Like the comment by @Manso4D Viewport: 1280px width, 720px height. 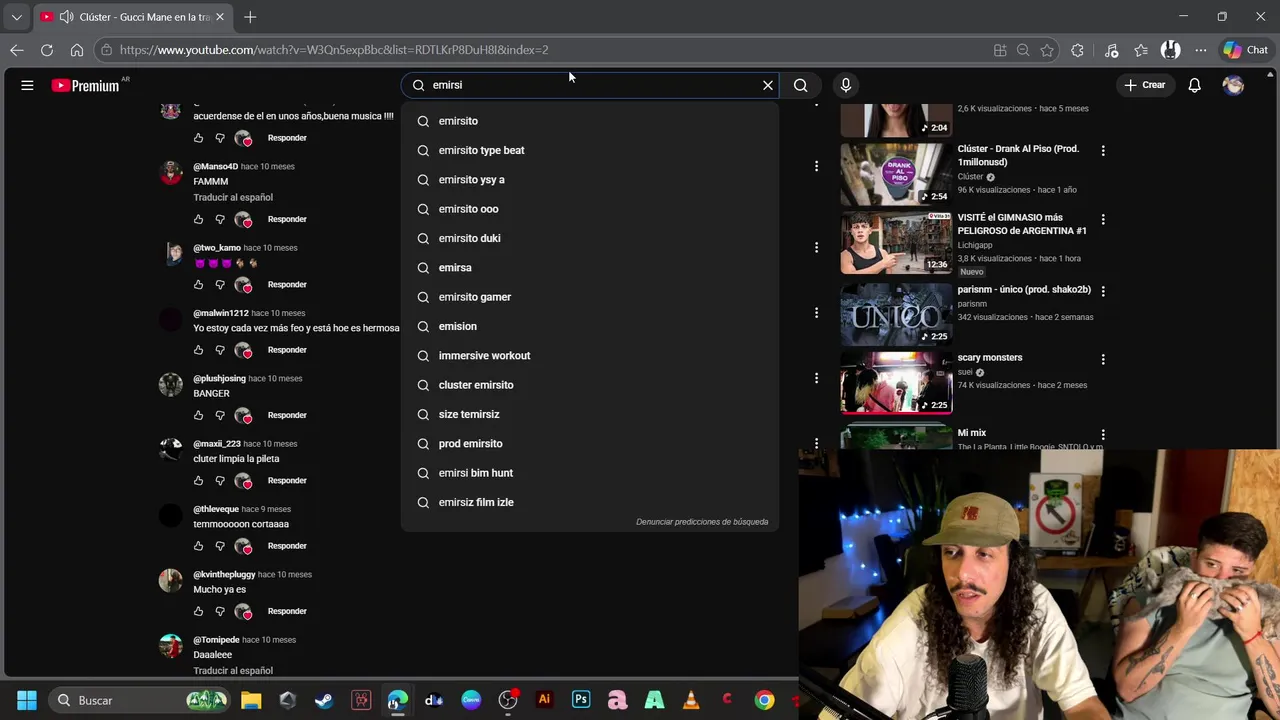click(x=198, y=219)
